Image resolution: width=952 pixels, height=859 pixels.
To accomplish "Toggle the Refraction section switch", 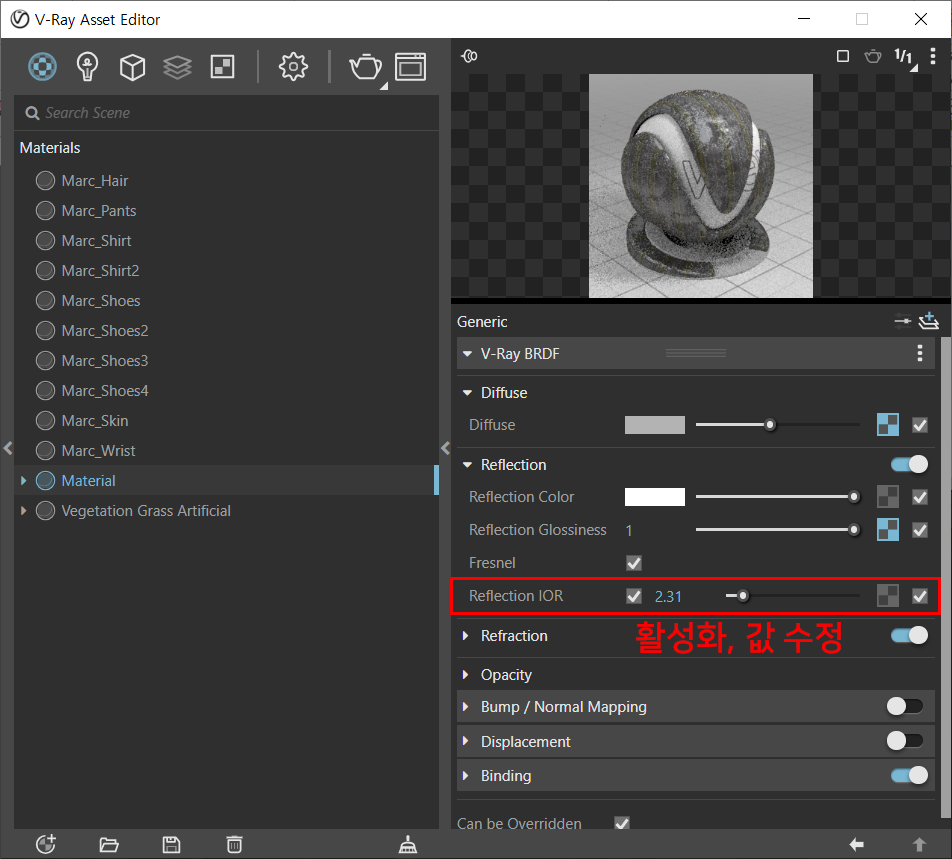I will point(910,636).
